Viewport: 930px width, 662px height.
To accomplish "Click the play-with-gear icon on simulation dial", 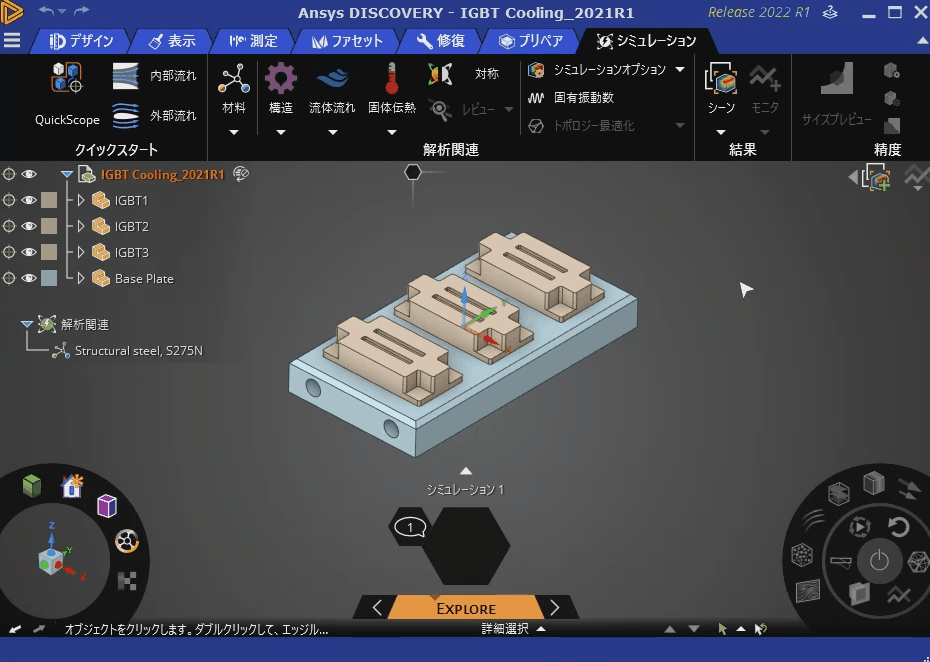I will 859,527.
